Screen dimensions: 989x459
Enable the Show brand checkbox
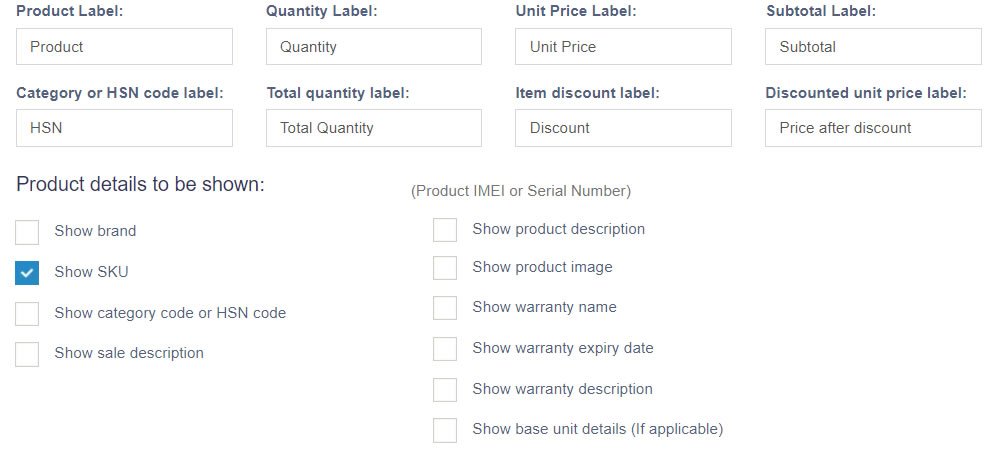28,232
